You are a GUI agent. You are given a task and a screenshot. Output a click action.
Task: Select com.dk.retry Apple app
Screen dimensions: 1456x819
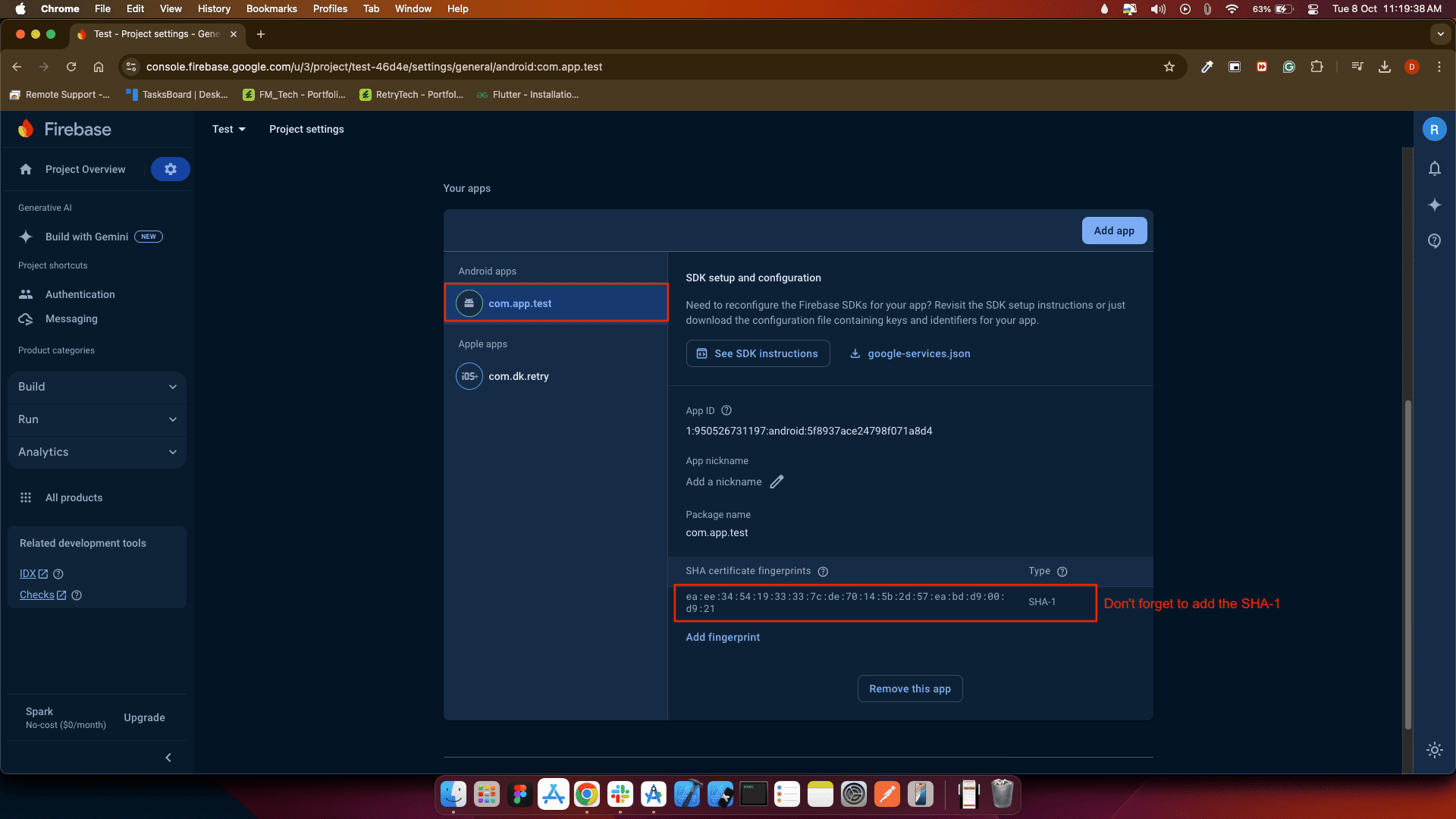point(518,376)
